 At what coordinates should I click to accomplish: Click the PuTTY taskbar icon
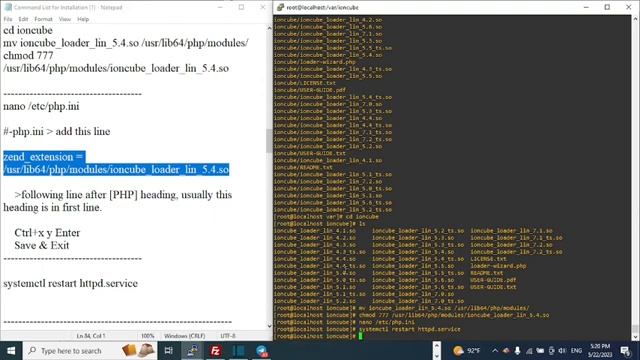tap(192, 351)
